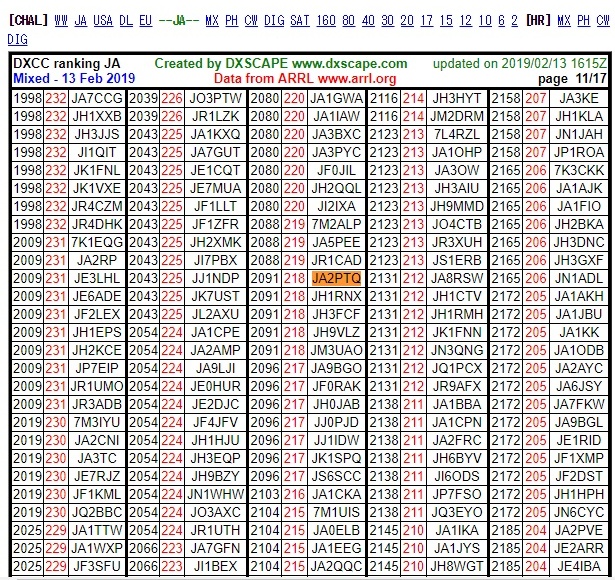The image size is (615, 580).
Task: Open the 2 meter band link
Action: (514, 20)
